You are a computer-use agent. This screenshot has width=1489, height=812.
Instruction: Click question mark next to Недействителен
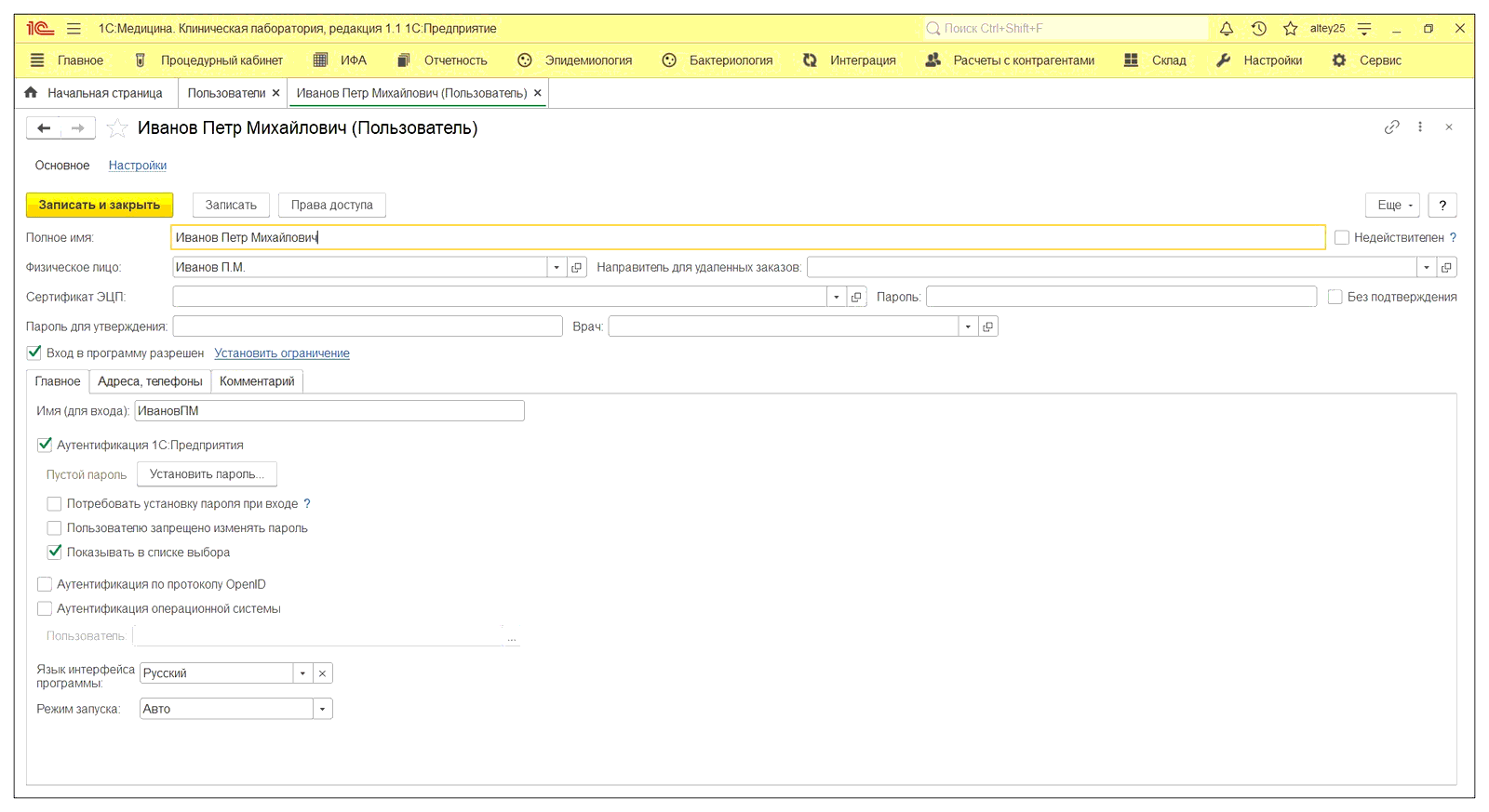[x=1453, y=237]
